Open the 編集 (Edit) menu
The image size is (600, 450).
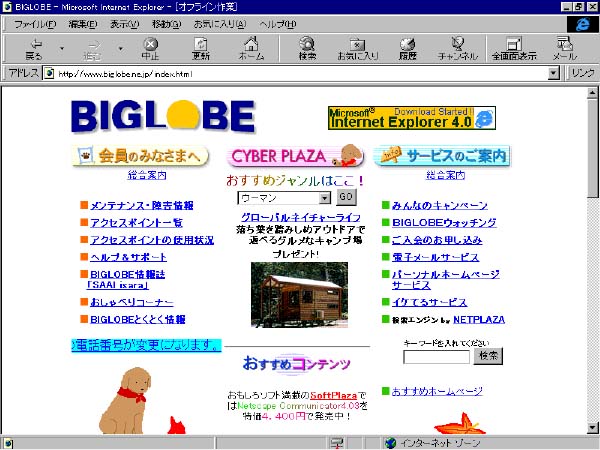tap(83, 24)
